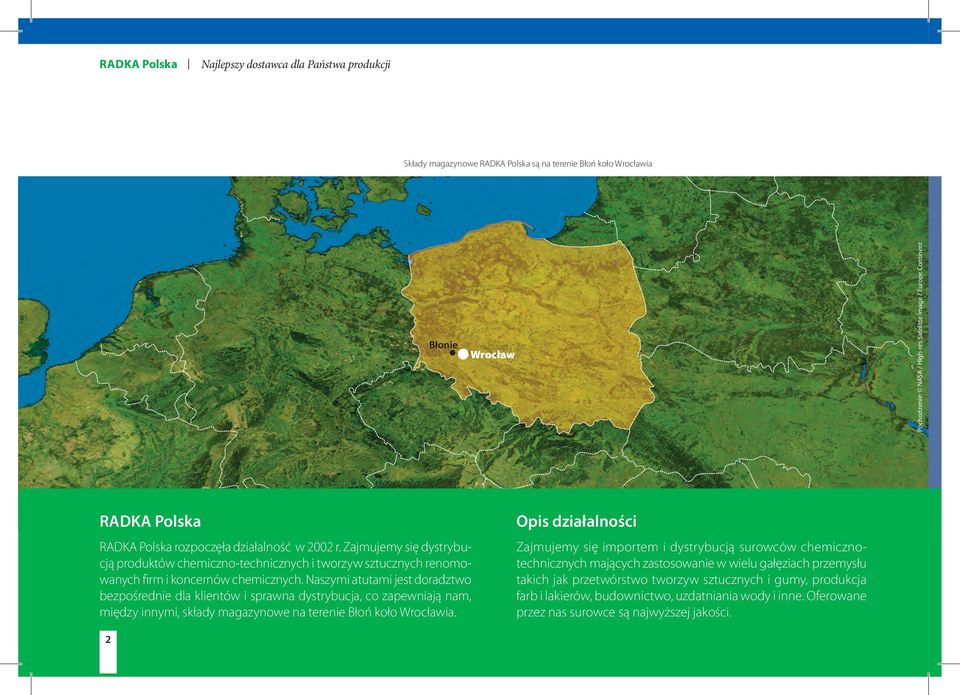Screen dimensions: 960x695
Task: Click the vertical NASA image credit text
Action: [x=920, y=337]
